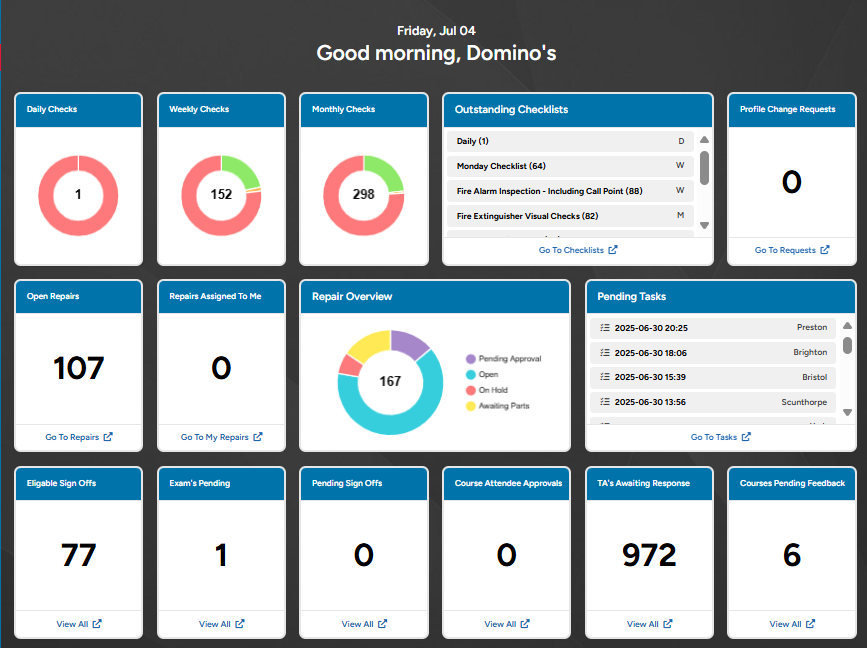
Task: Click external-link icon beside Go To Requests
Action: coord(824,250)
